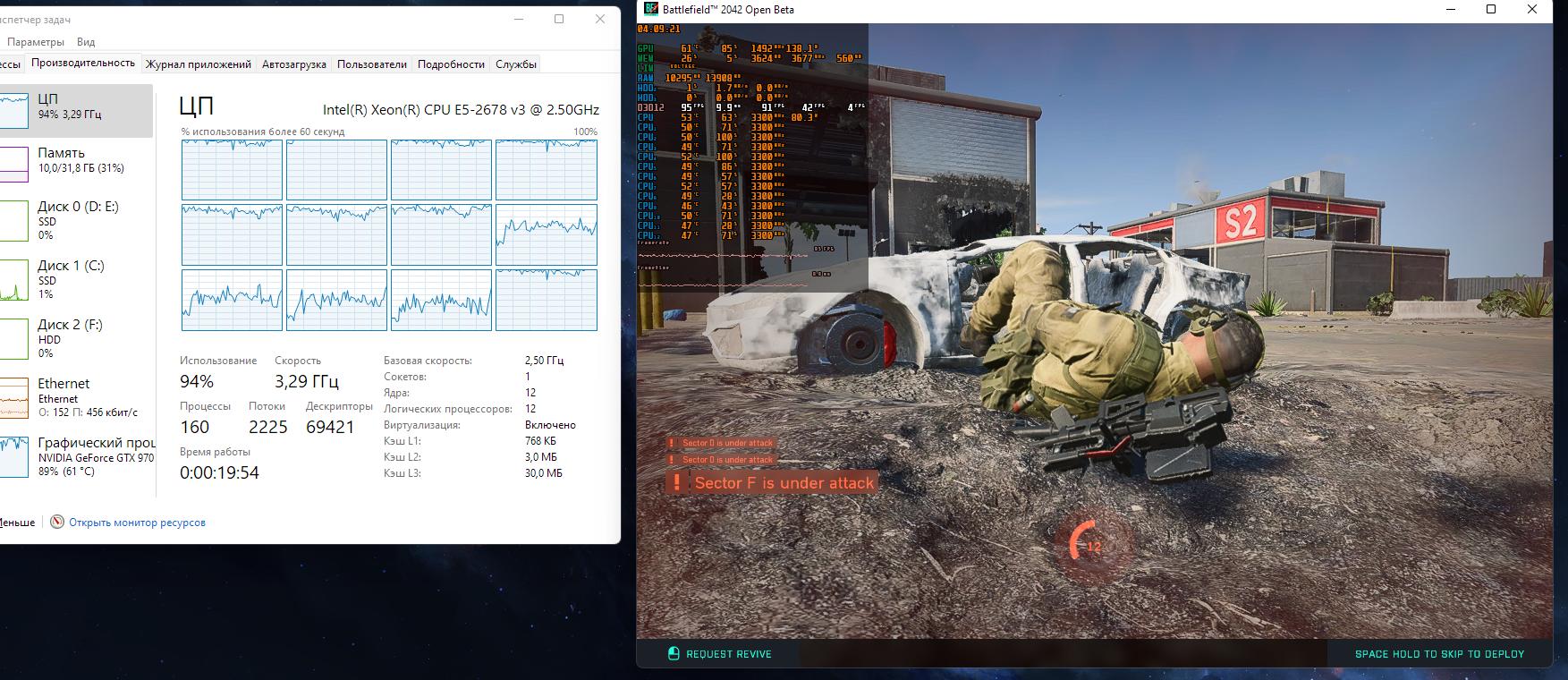Maximize the Task Manager window
The image size is (1568, 680).
click(559, 19)
